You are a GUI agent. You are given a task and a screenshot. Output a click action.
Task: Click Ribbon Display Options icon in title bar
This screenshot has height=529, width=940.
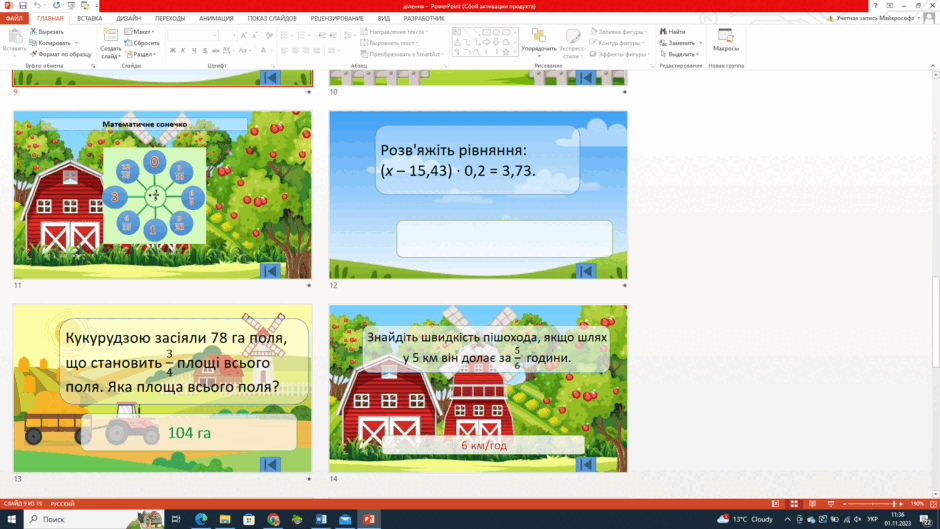[890, 5]
